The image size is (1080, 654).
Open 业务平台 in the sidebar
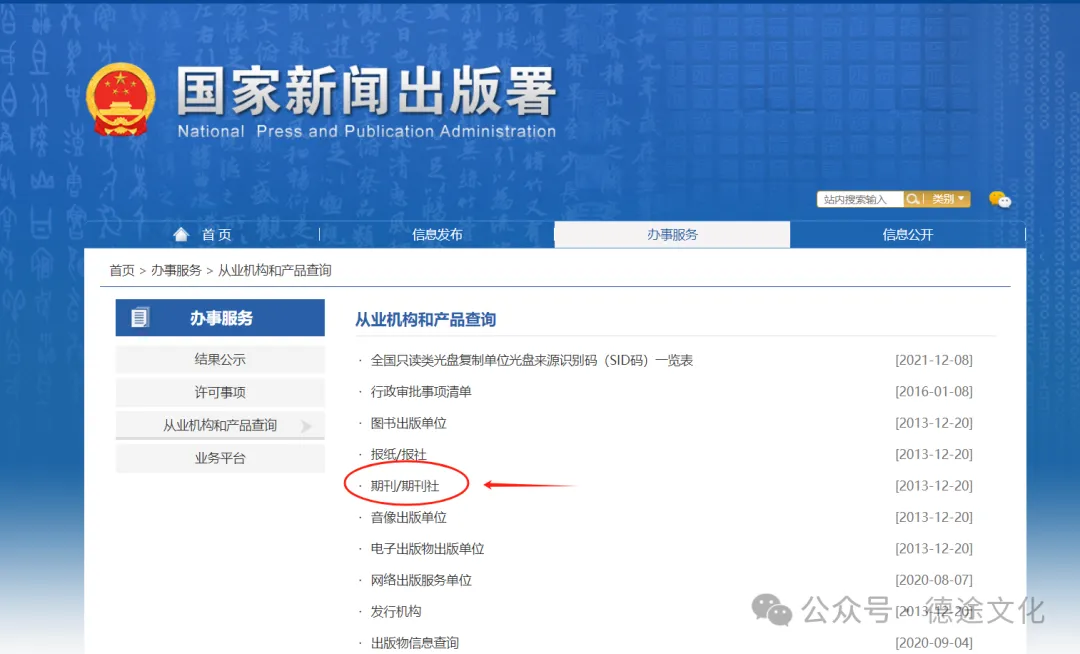pyautogui.click(x=220, y=459)
